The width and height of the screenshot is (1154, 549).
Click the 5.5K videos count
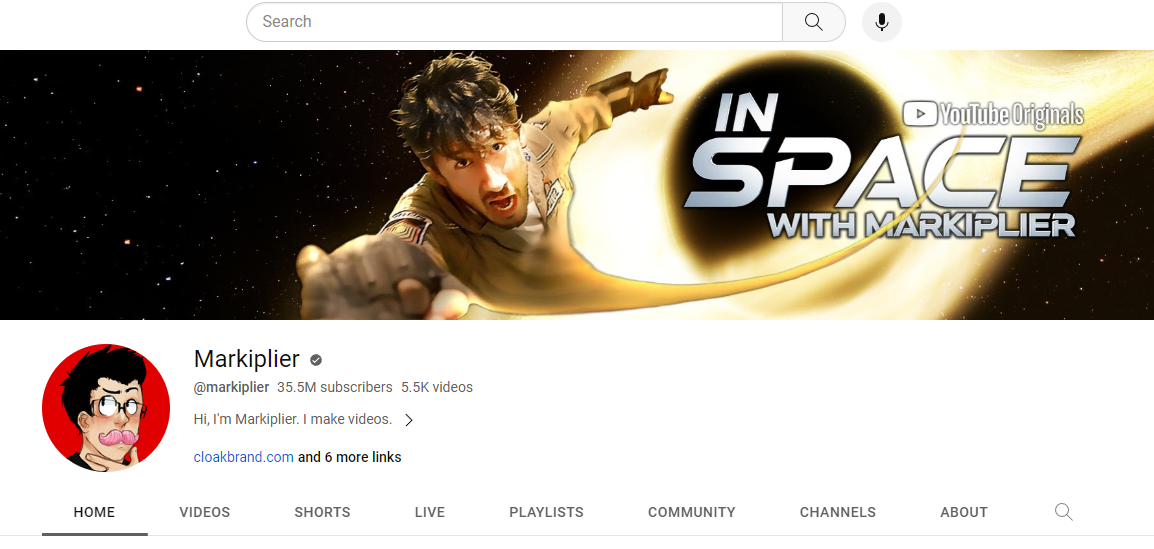point(437,387)
